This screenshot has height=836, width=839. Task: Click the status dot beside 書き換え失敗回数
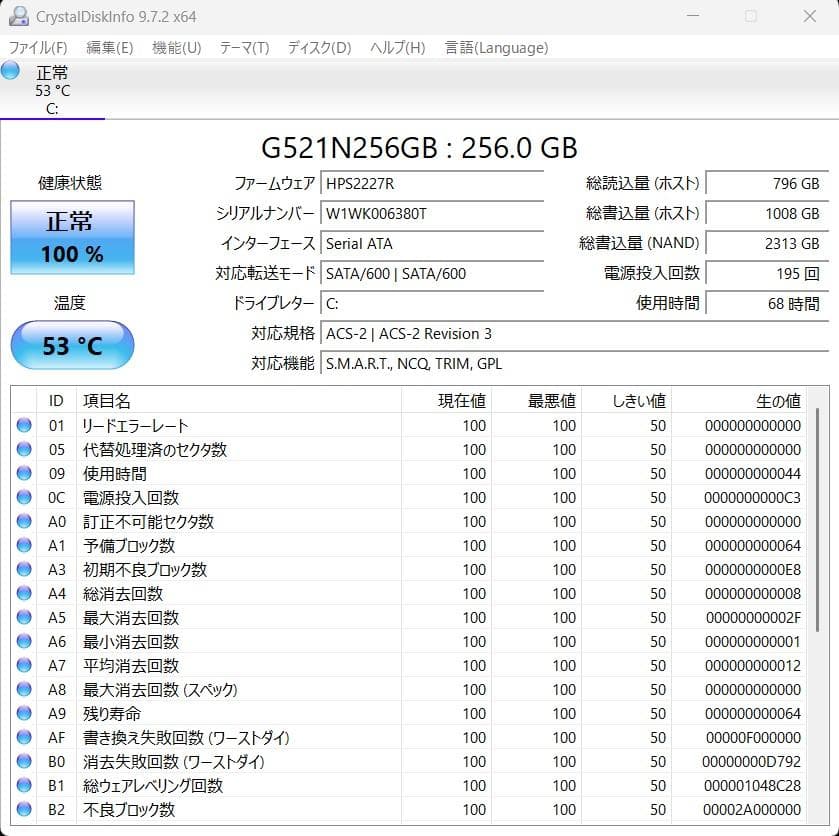click(23, 737)
